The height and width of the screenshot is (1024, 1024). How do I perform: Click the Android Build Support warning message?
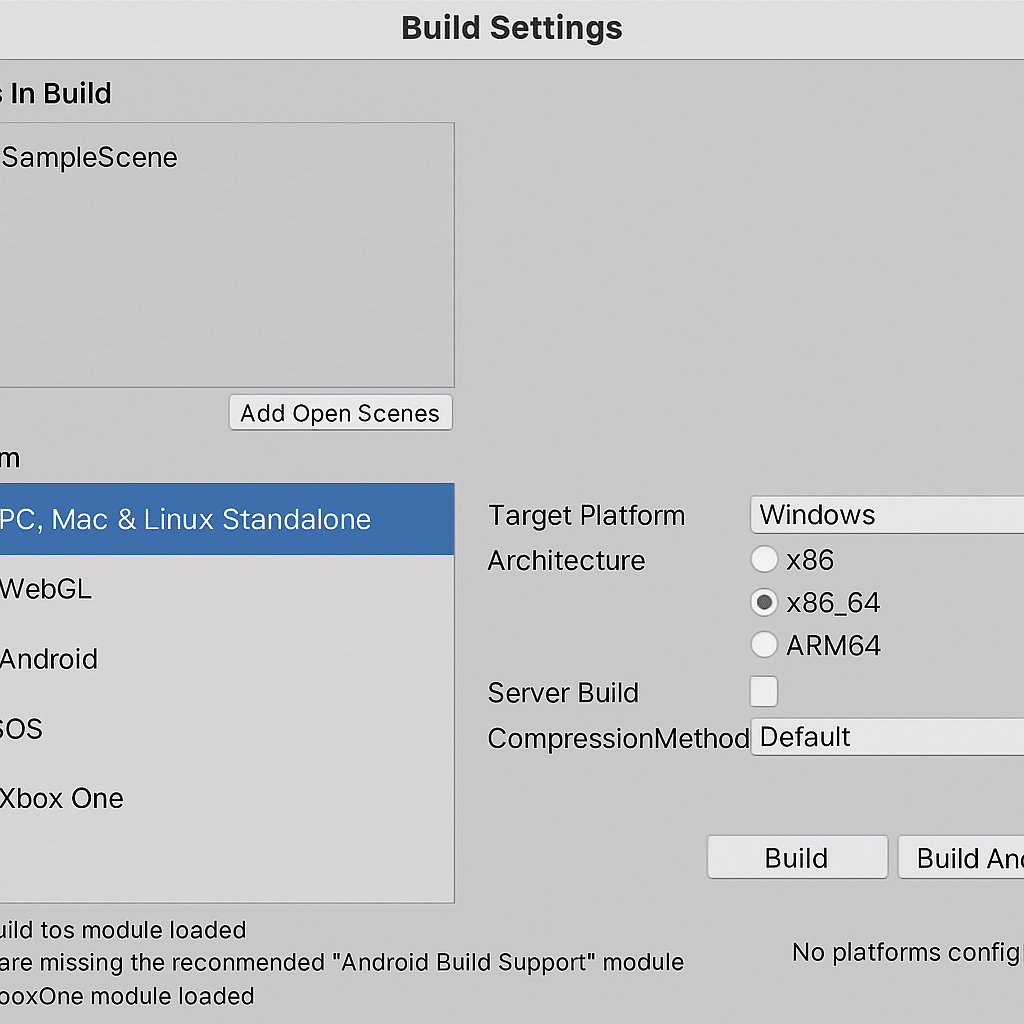click(x=342, y=962)
